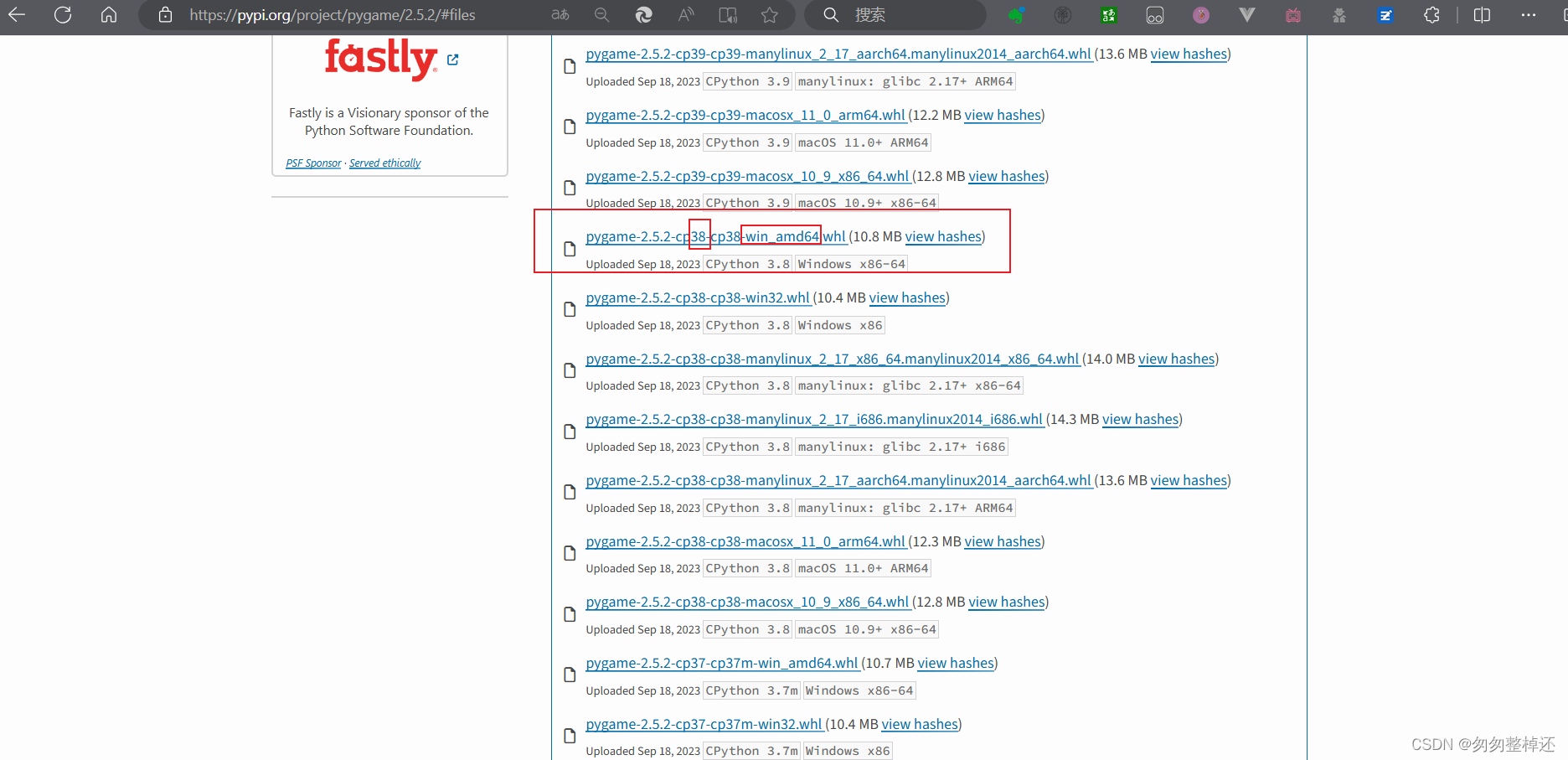View hashes for cp39 macosx_10_9_x86_64 wheel
The image size is (1568, 760).
tap(1007, 176)
